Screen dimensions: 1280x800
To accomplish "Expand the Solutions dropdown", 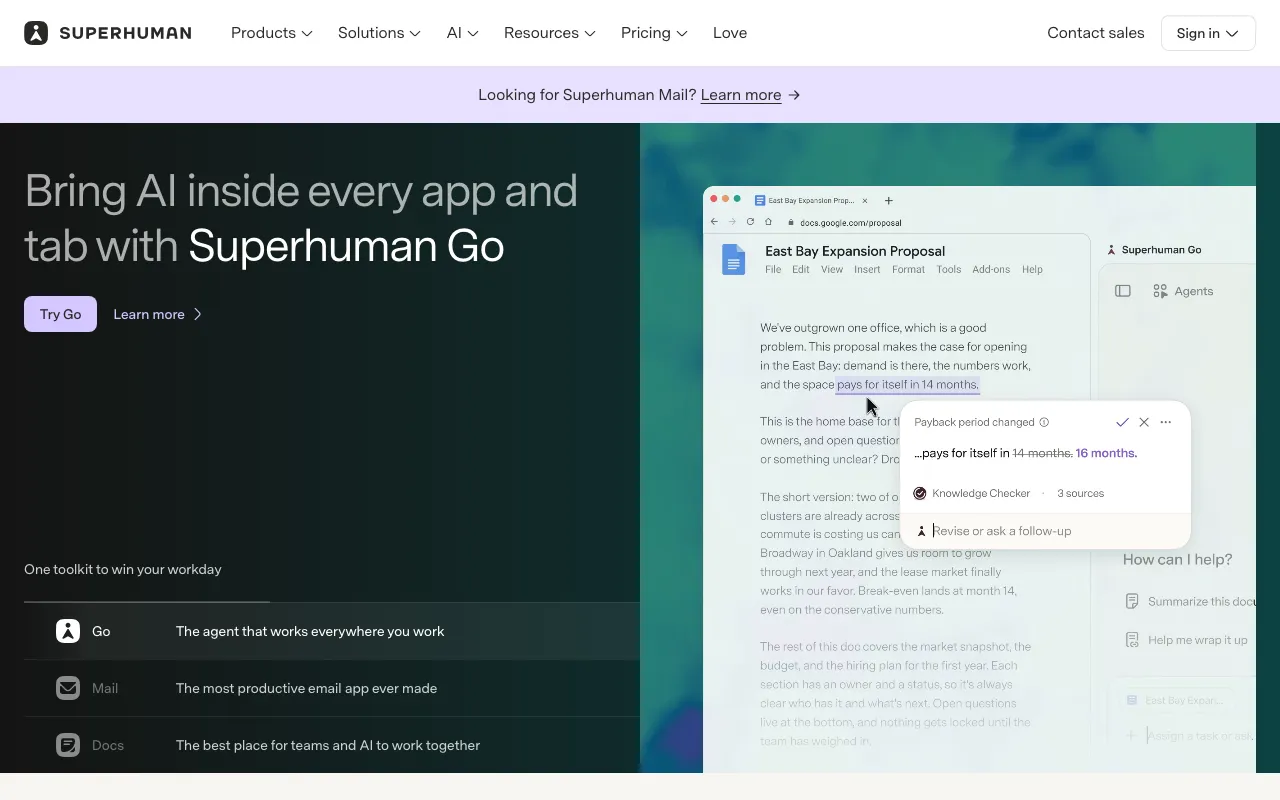I will click(379, 33).
